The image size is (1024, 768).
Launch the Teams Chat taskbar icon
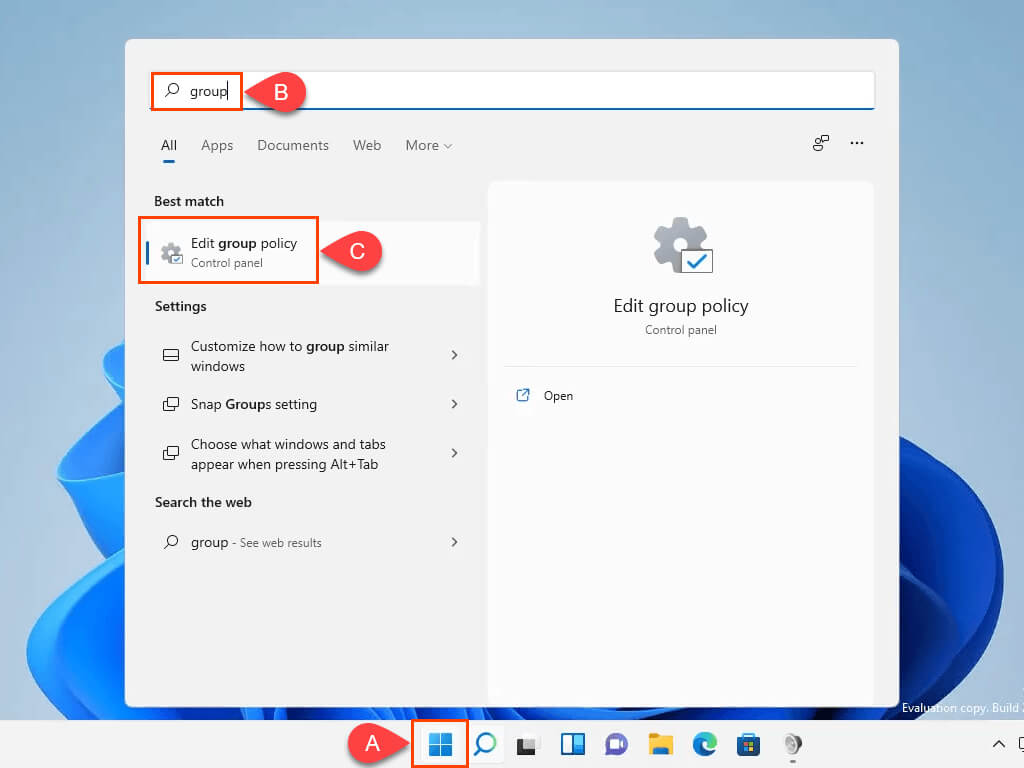(x=616, y=744)
